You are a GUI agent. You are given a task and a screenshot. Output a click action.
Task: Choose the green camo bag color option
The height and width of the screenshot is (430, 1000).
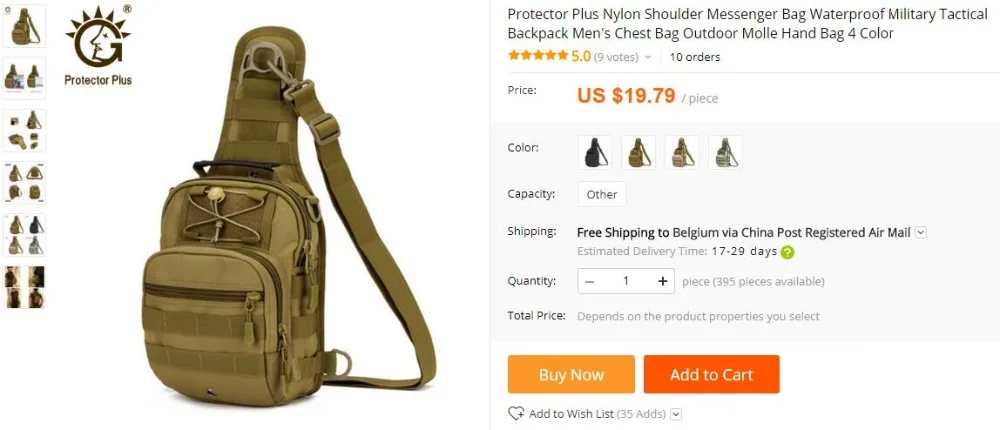tap(725, 152)
